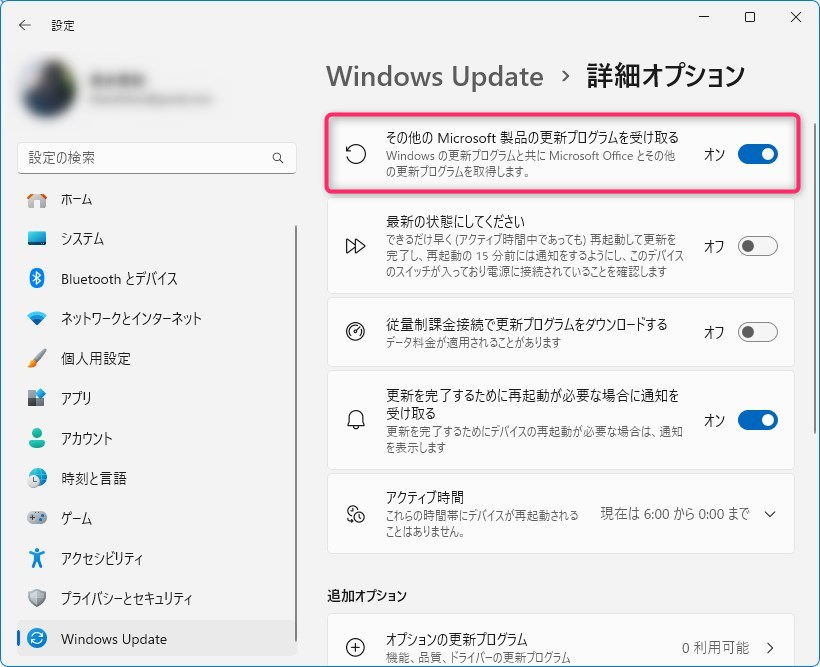The height and width of the screenshot is (667, 820).
Task: Click the プライバシーとセキュリティ shield icon
Action: point(37,598)
